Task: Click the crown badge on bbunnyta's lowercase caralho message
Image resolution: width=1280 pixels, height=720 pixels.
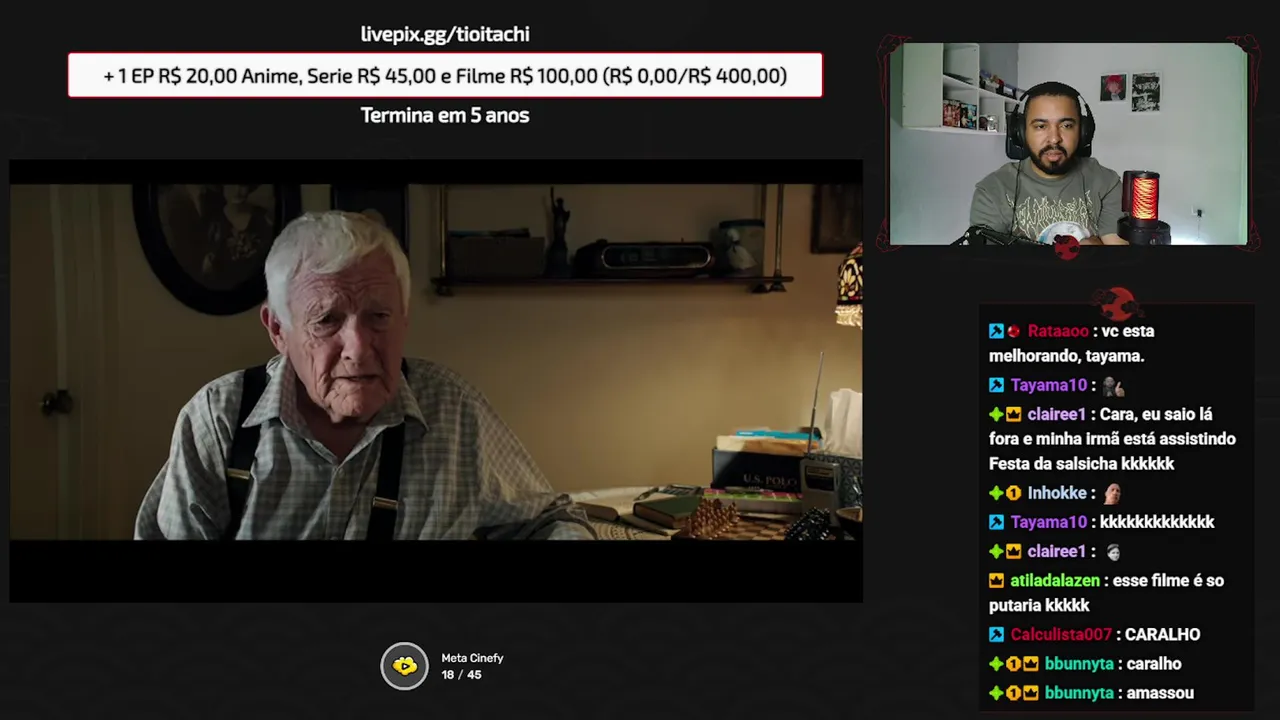Action: point(1030,664)
